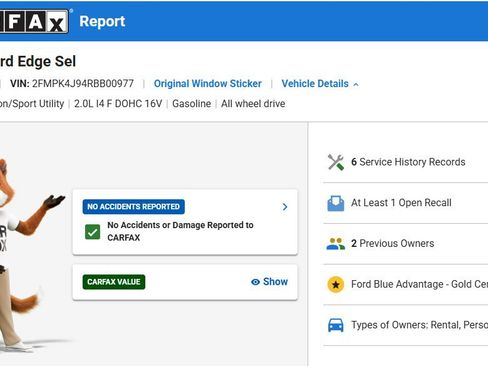Open the Original Window Sticker link

(208, 84)
